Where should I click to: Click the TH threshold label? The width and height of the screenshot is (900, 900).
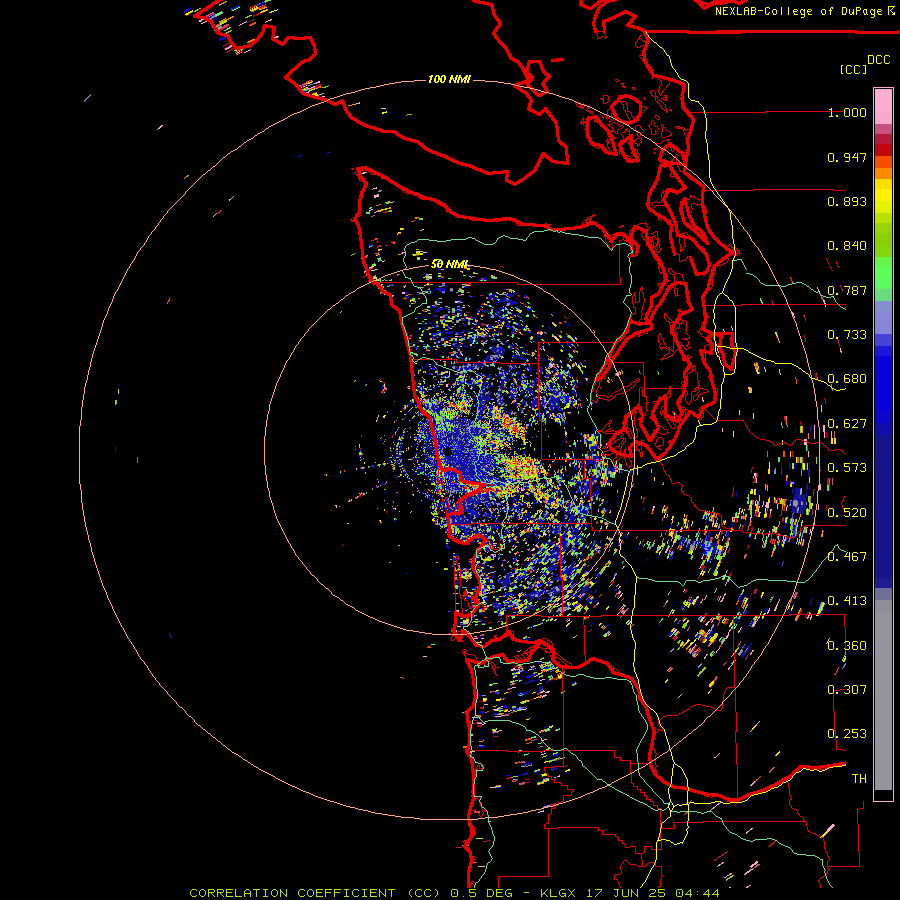point(859,779)
